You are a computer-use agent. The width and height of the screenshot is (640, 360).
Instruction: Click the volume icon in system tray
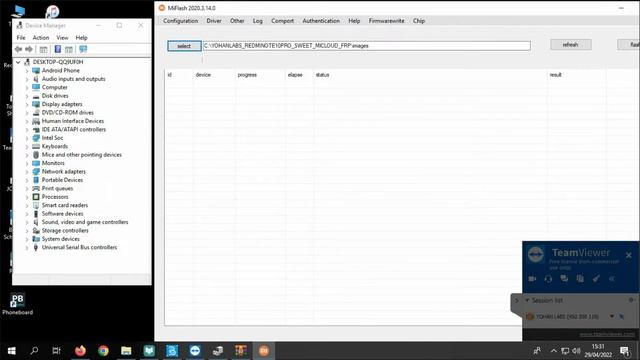[576, 351]
